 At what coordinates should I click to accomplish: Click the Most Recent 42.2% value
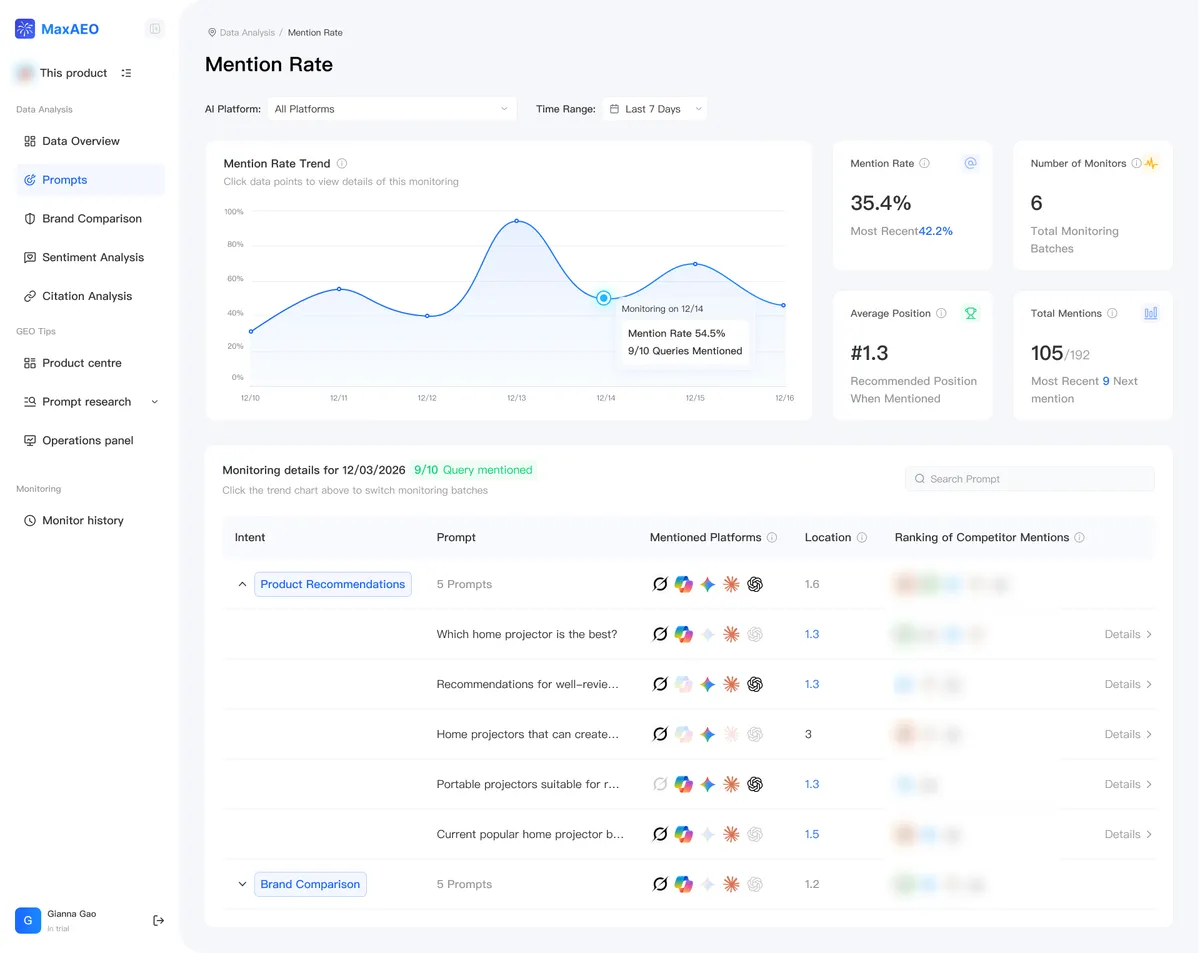tap(936, 231)
